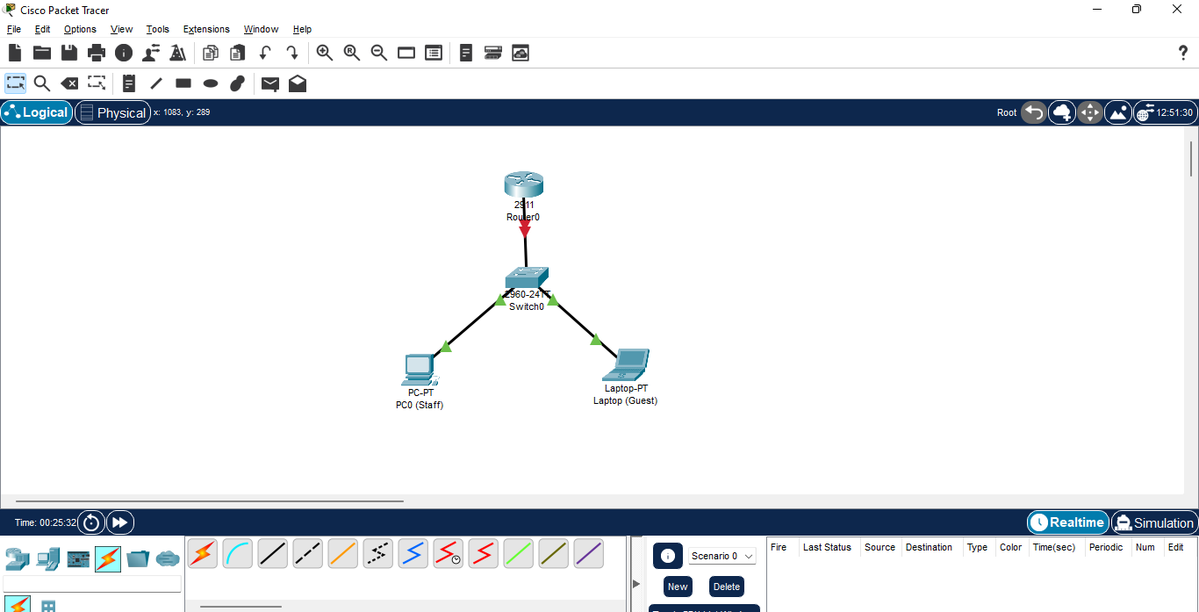Viewport: 1199px width, 612px height.
Task: Switch back to Realtime mode
Action: coord(1067,522)
